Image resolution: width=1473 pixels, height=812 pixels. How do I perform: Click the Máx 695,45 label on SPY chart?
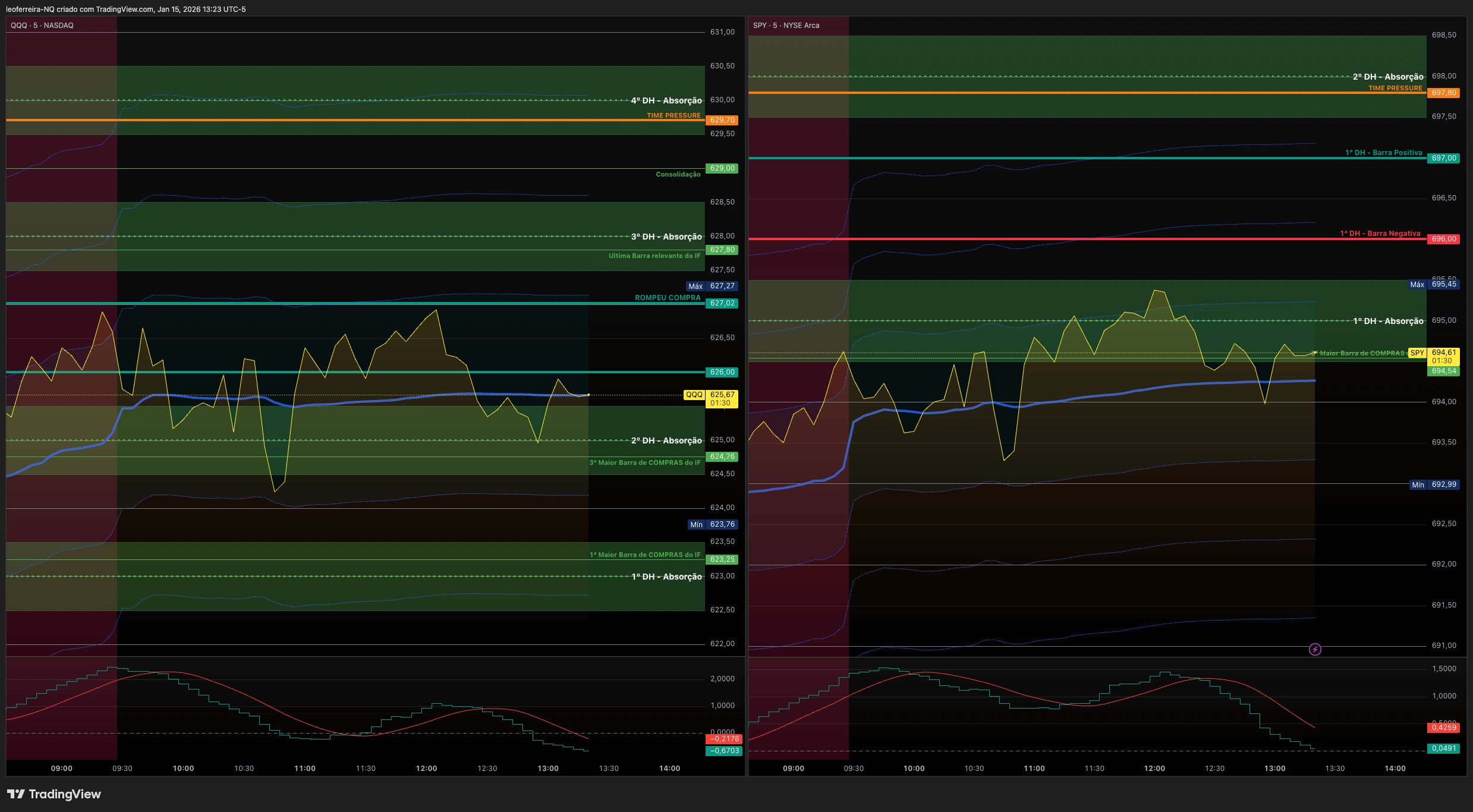point(1434,284)
